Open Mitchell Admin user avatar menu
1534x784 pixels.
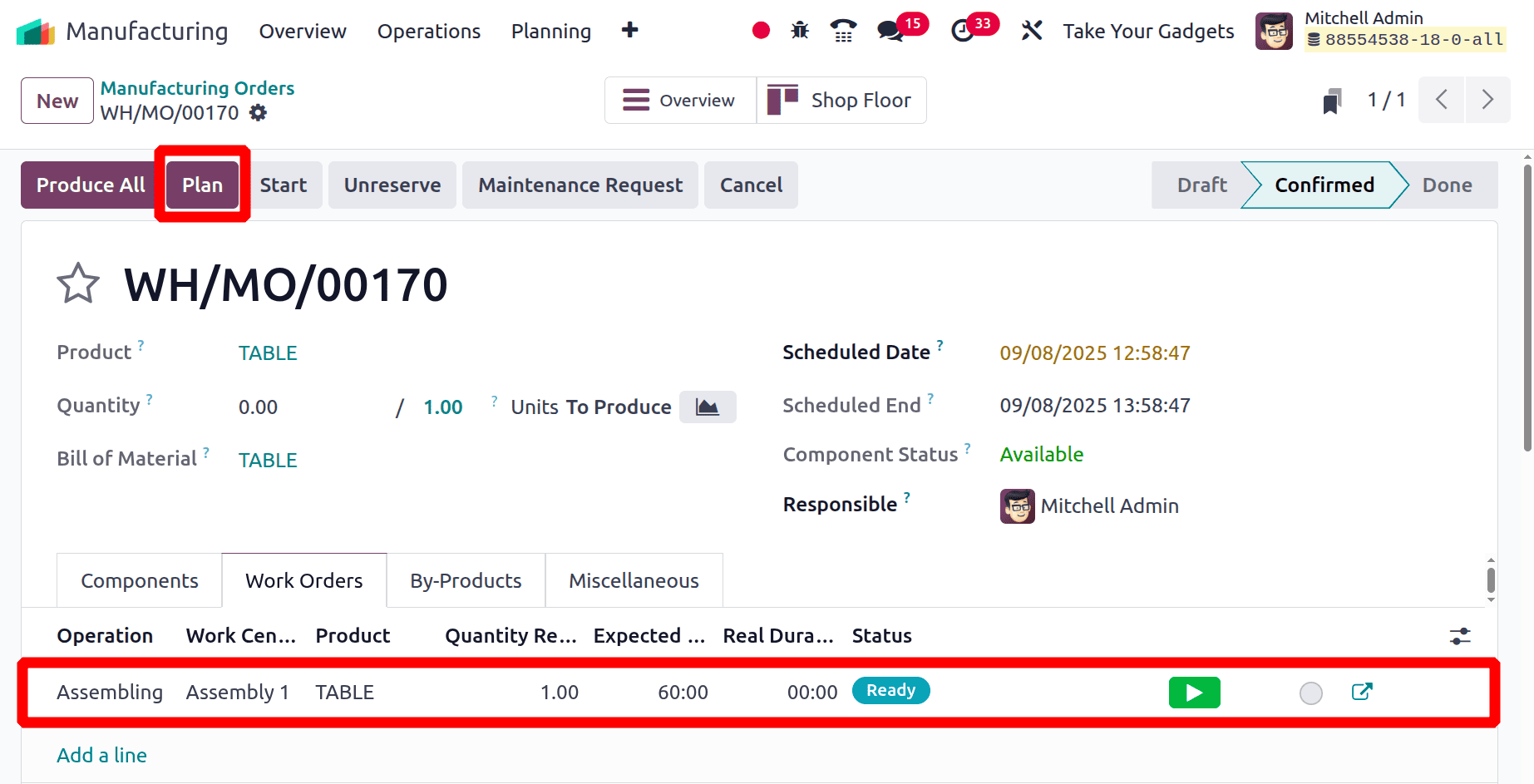tap(1274, 32)
